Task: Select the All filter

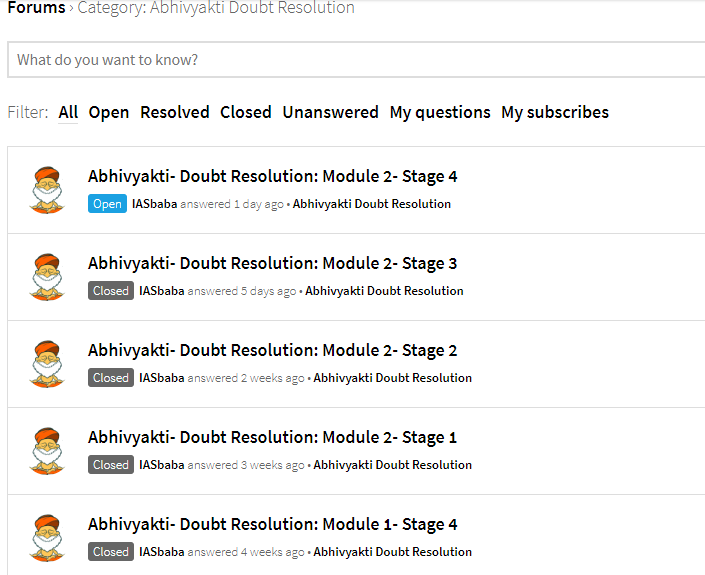Action: tap(68, 112)
